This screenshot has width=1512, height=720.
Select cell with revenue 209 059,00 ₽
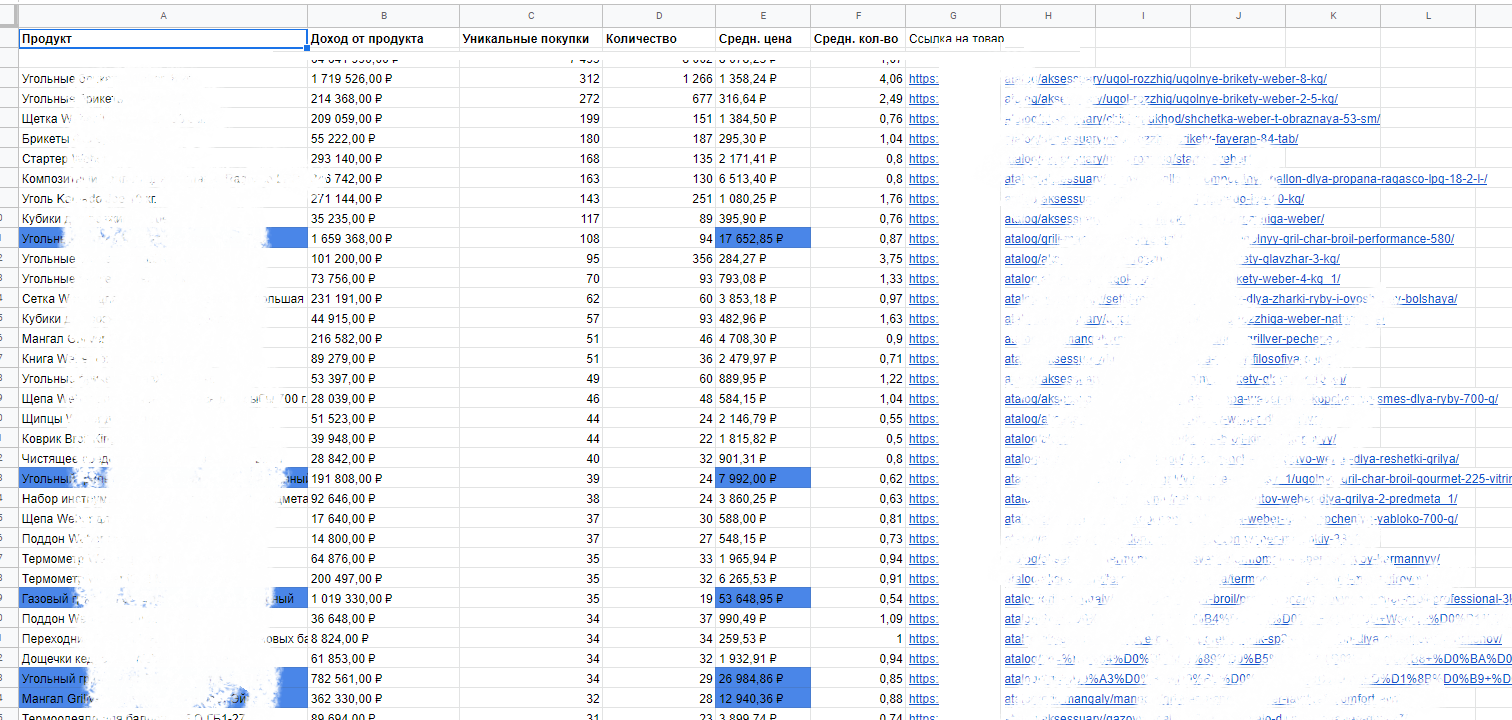[383, 119]
